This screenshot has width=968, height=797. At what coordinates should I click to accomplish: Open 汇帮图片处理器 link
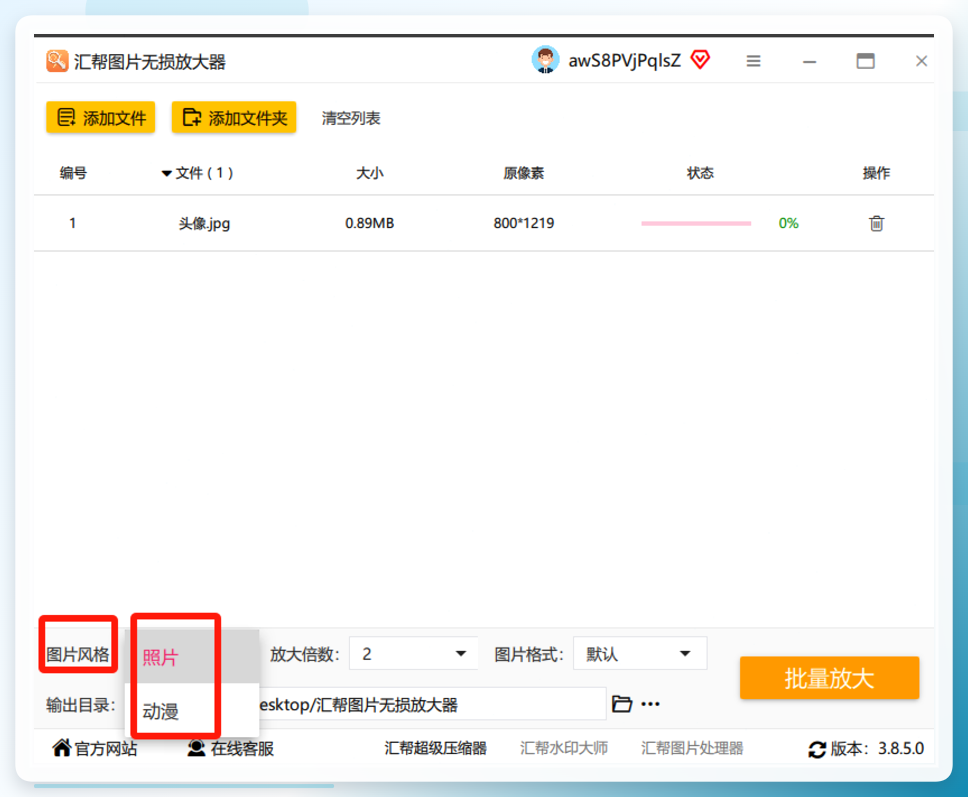[x=692, y=748]
